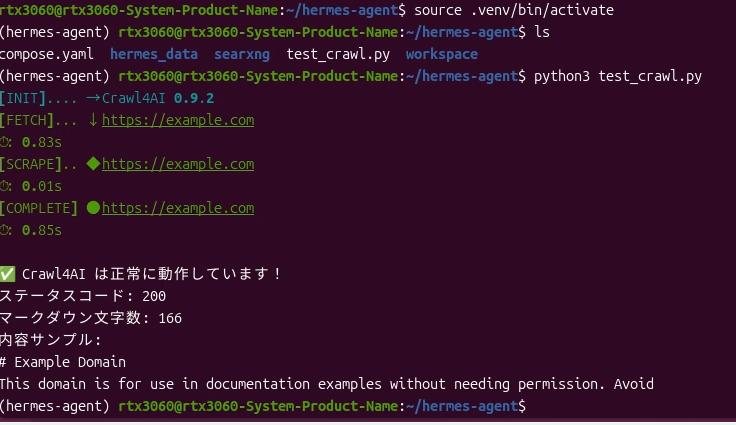Click the test_crawl.py filename in ls output
This screenshot has height=425, width=736.
pos(338,54)
